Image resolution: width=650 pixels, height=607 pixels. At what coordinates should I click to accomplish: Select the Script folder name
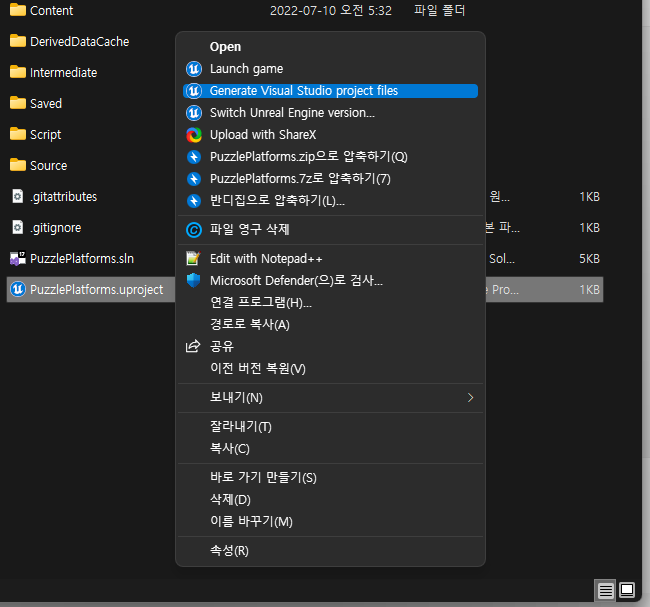coord(46,135)
